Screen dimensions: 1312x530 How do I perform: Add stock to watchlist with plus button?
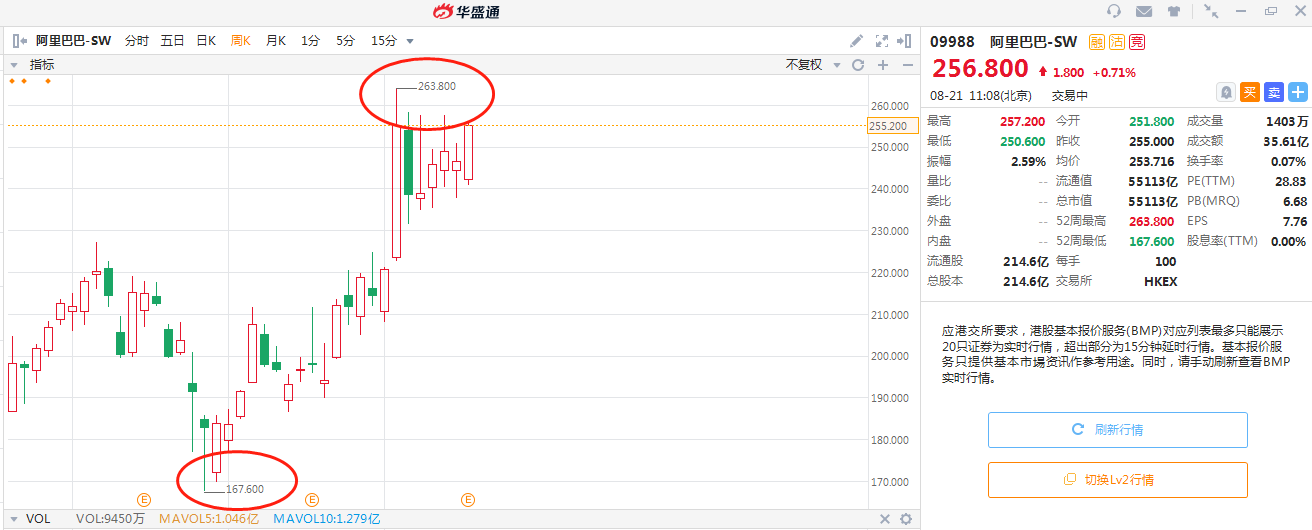1297,92
